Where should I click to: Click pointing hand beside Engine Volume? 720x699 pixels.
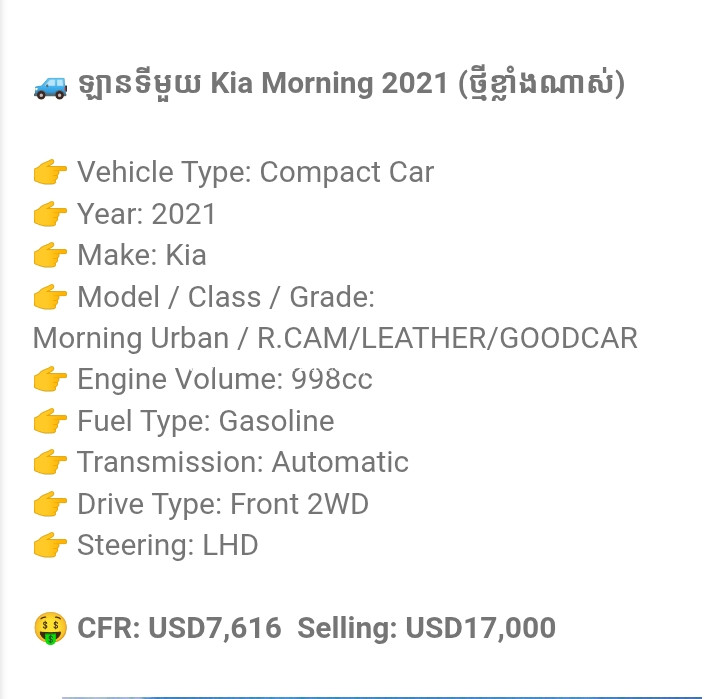tap(51, 379)
